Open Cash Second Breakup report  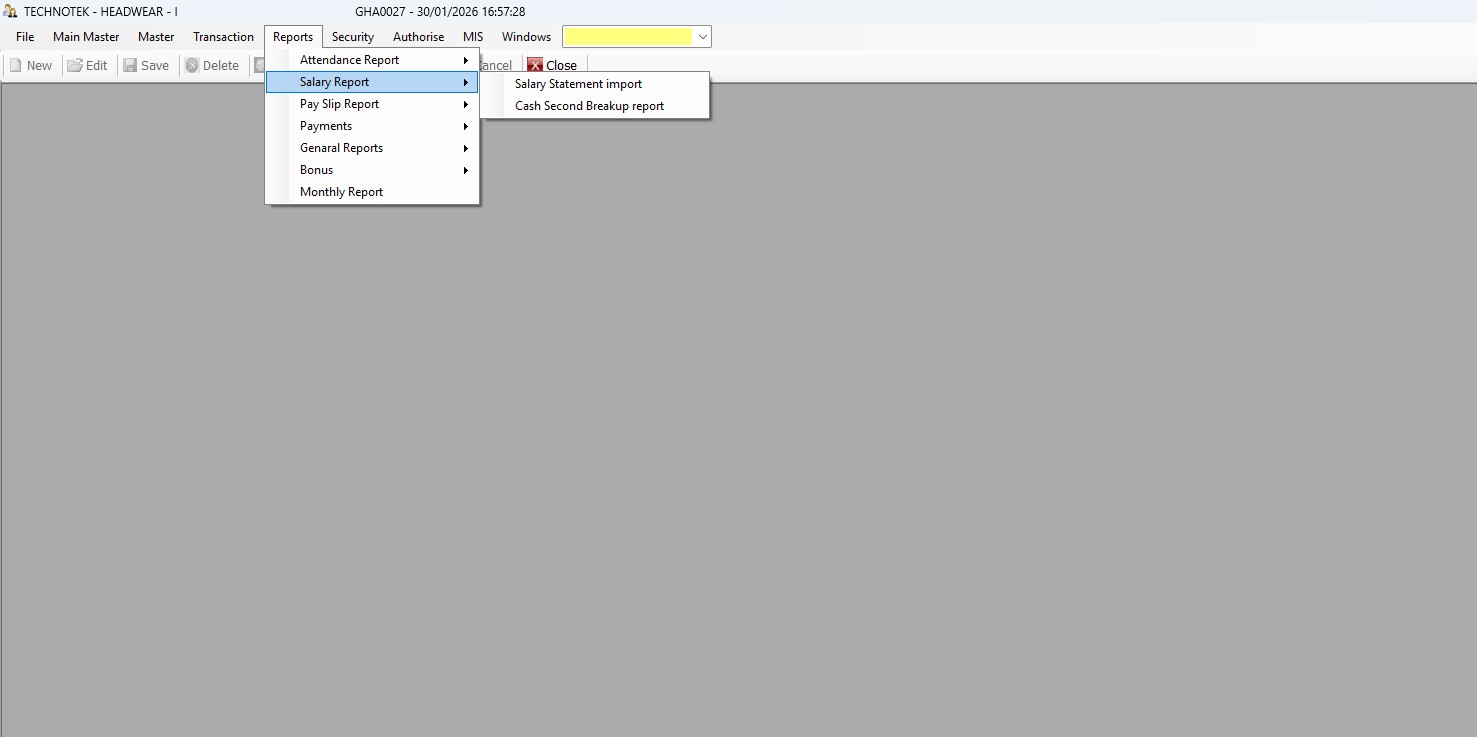(x=589, y=106)
